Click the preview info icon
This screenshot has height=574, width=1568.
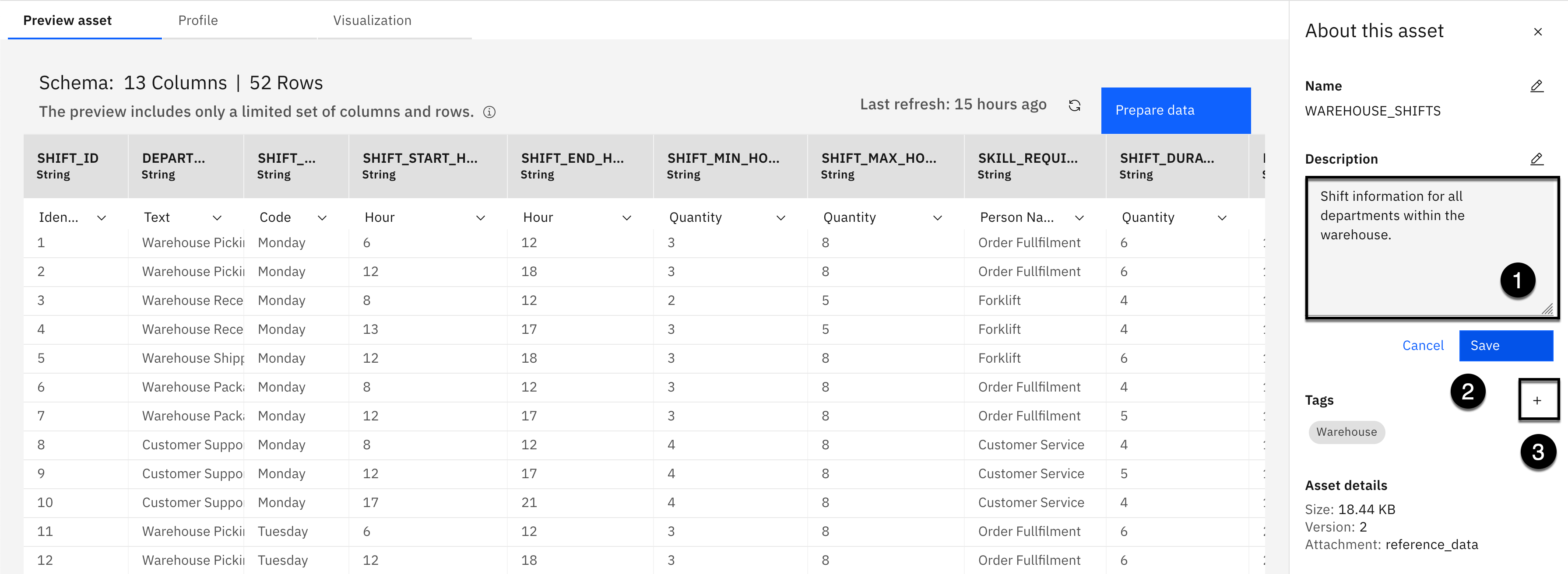coord(489,112)
